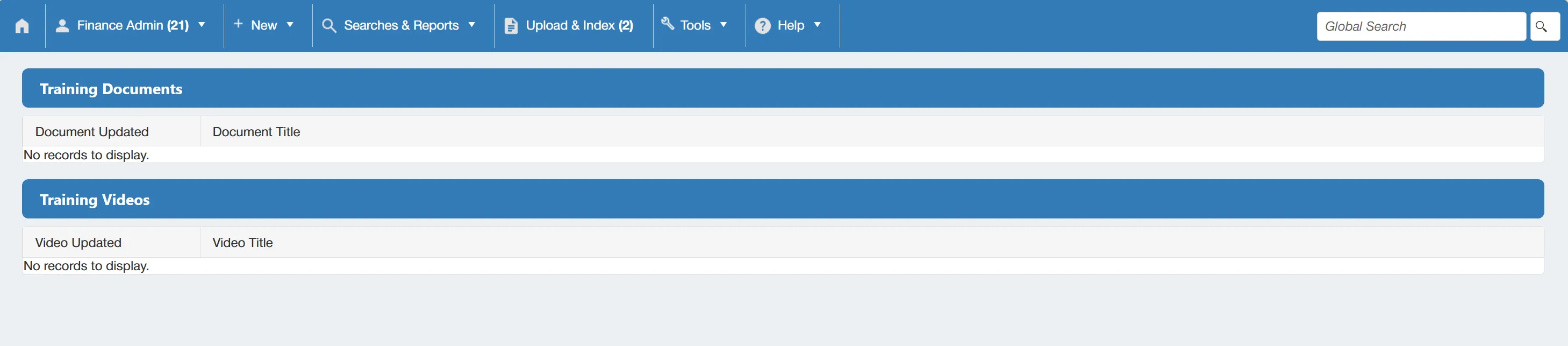Click the magnifier icon in Searches & Reports
1568x346 pixels.
[x=330, y=26]
